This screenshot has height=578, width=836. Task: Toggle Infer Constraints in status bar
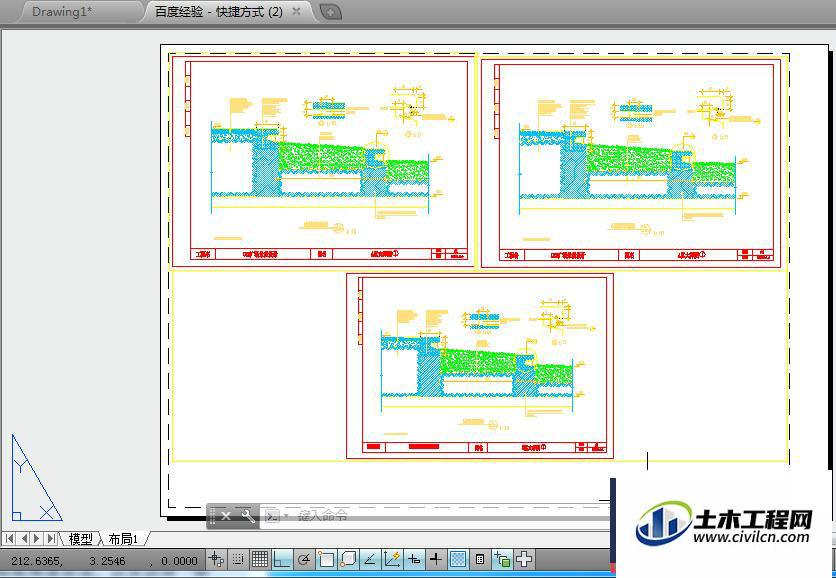(x=216, y=559)
